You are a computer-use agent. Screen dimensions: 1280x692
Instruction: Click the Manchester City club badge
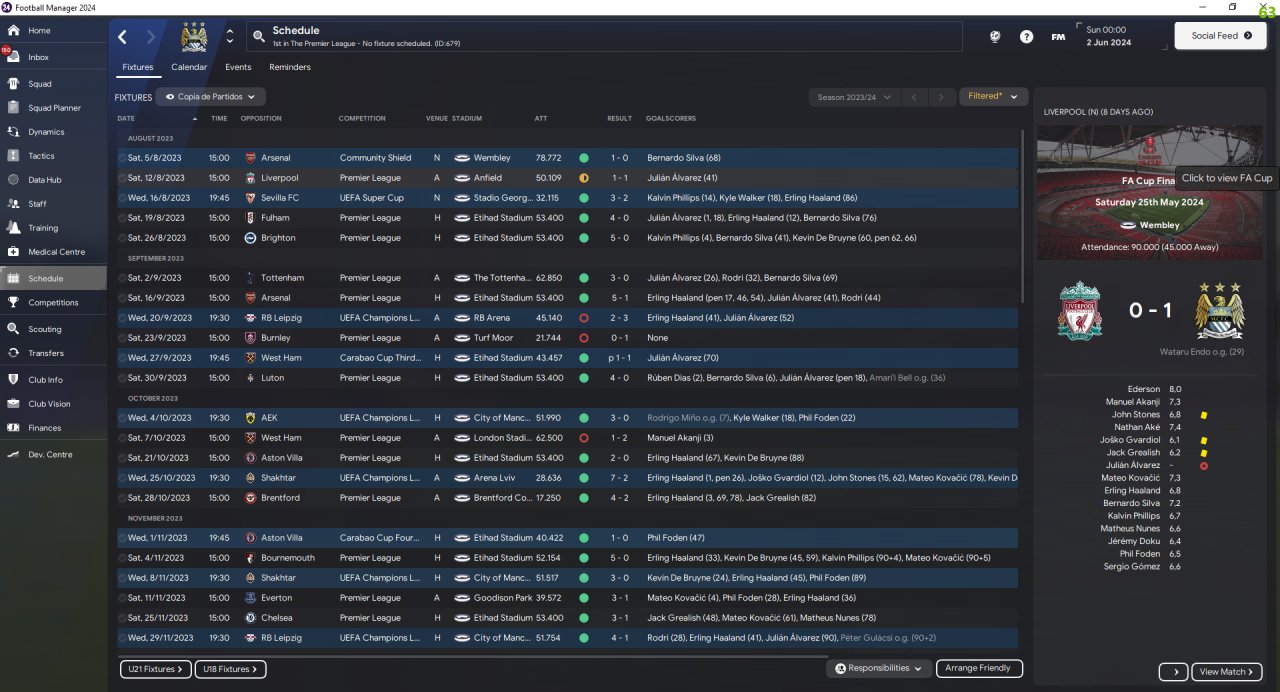(x=193, y=37)
